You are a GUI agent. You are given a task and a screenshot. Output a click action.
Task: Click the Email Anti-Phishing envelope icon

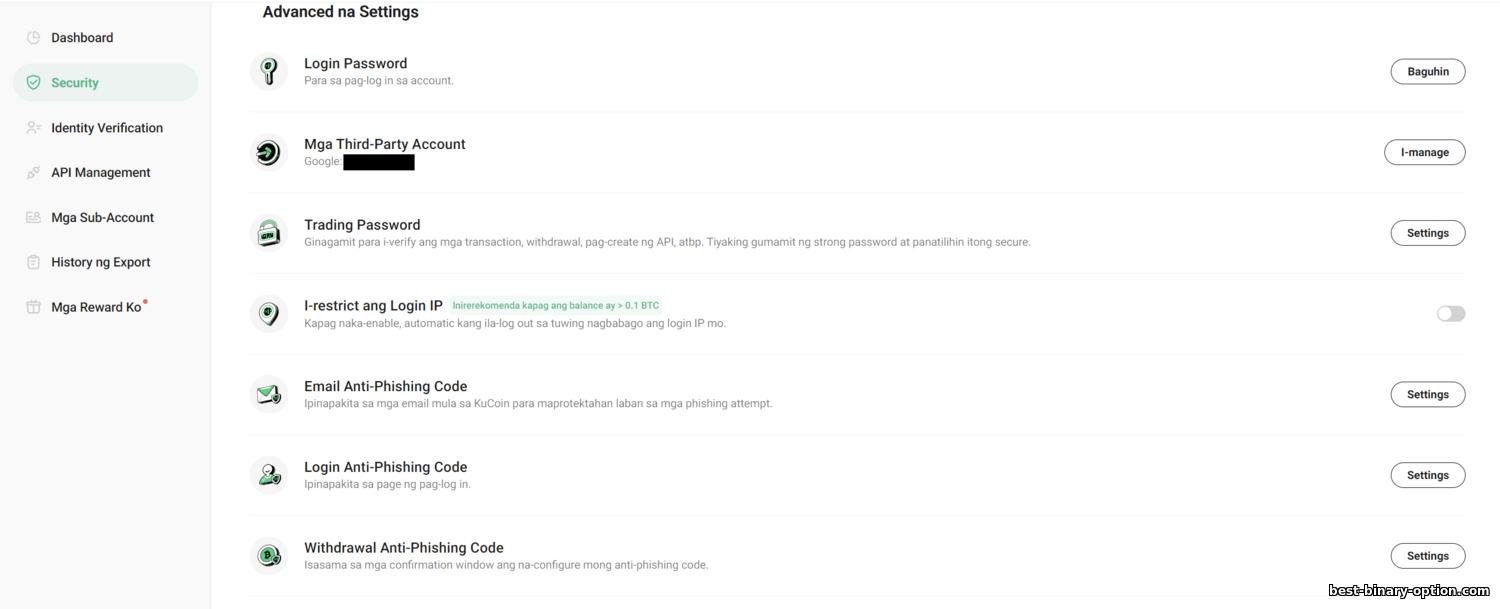click(268, 395)
